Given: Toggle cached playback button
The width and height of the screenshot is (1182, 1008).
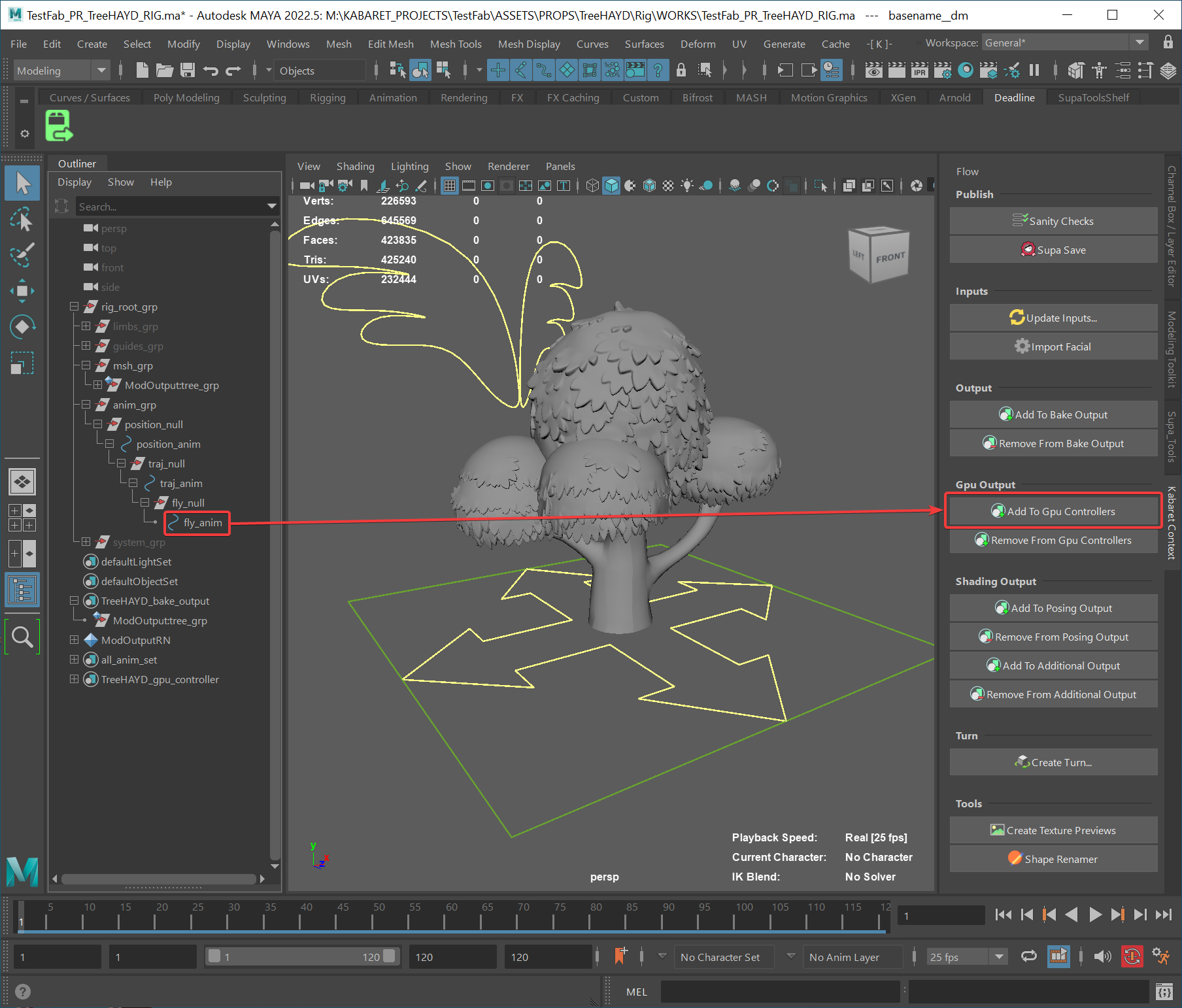Looking at the screenshot, I should pyautogui.click(x=1058, y=956).
